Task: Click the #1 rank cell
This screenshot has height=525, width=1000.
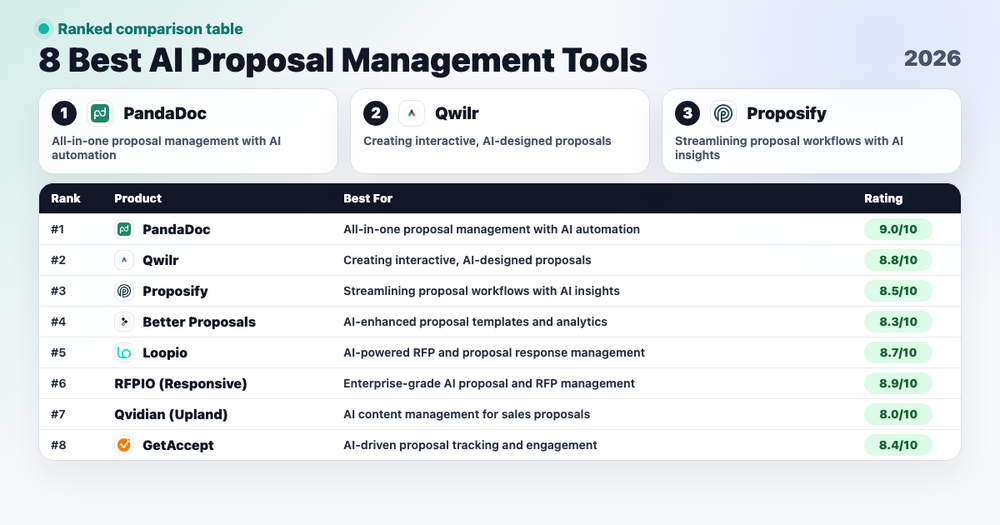Action: coord(57,229)
